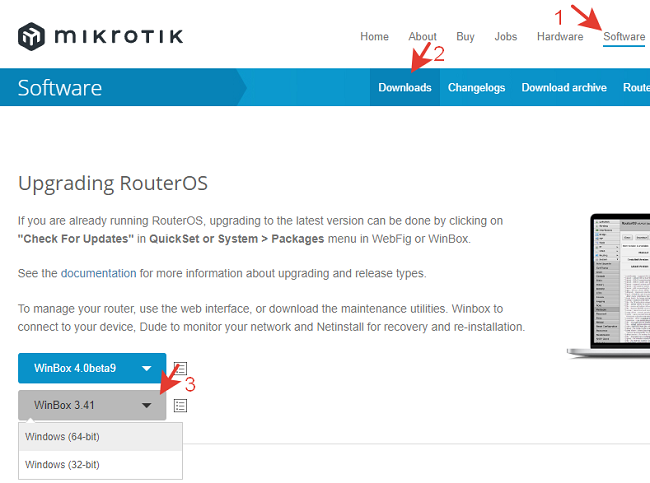Open the WinBox 4.0beta9 changelog list icon

[180, 368]
